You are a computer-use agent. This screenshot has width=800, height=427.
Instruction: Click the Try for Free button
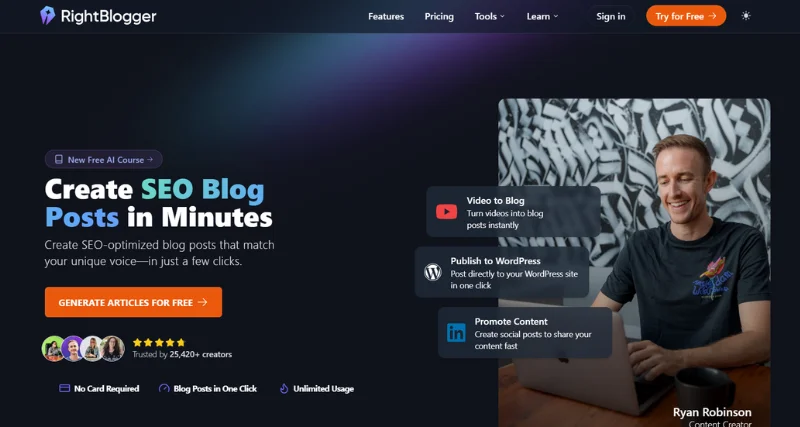coord(686,16)
